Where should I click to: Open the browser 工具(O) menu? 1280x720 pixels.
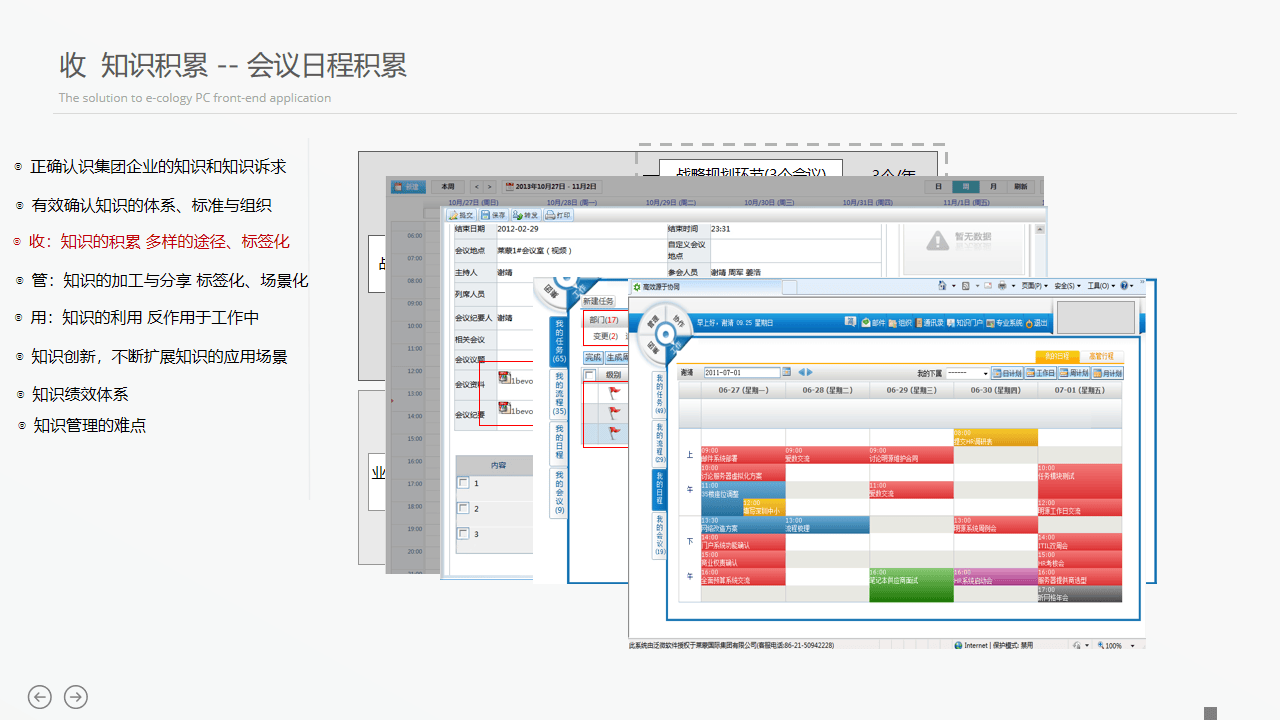click(1101, 286)
